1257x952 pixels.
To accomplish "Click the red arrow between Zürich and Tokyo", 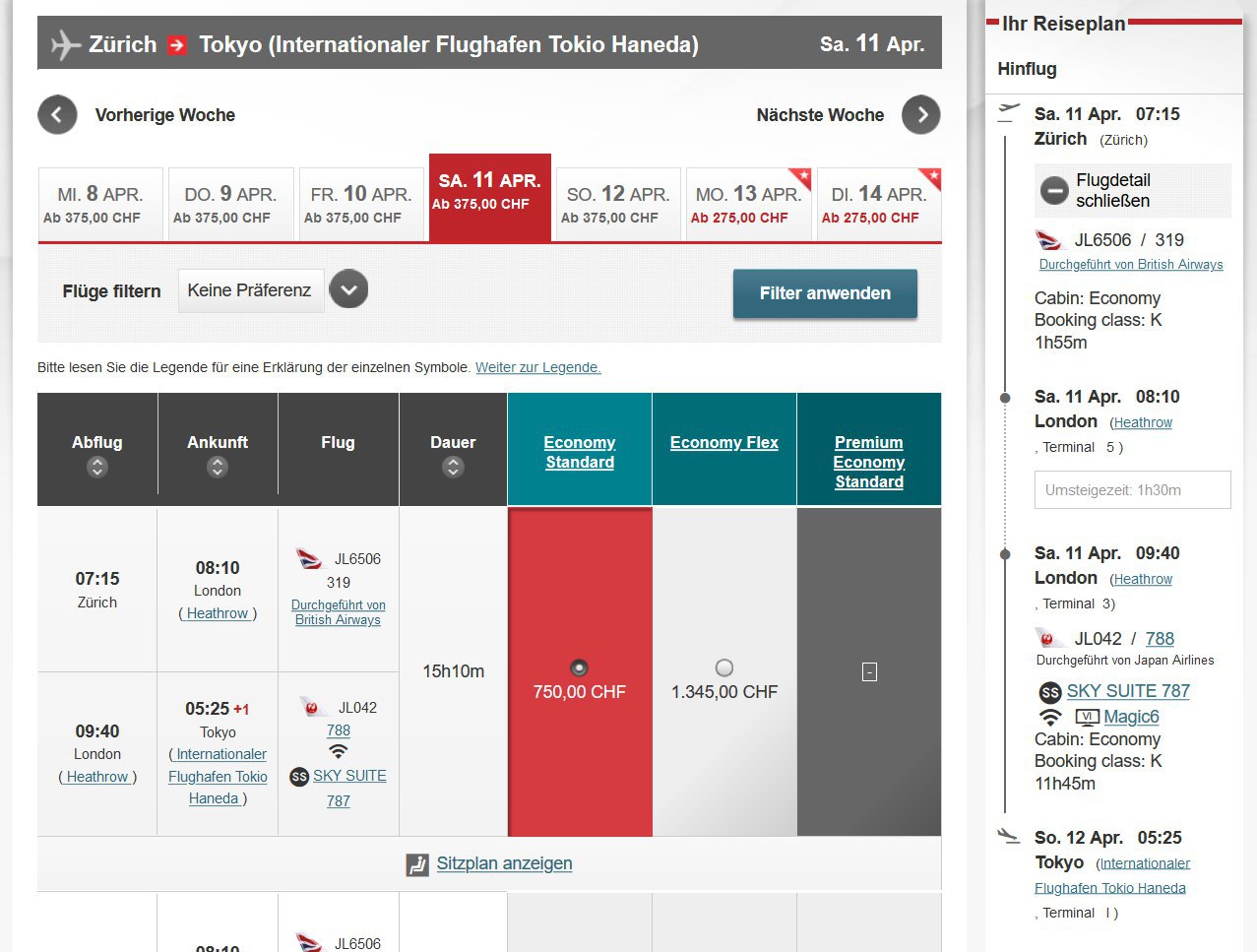I will (x=177, y=44).
